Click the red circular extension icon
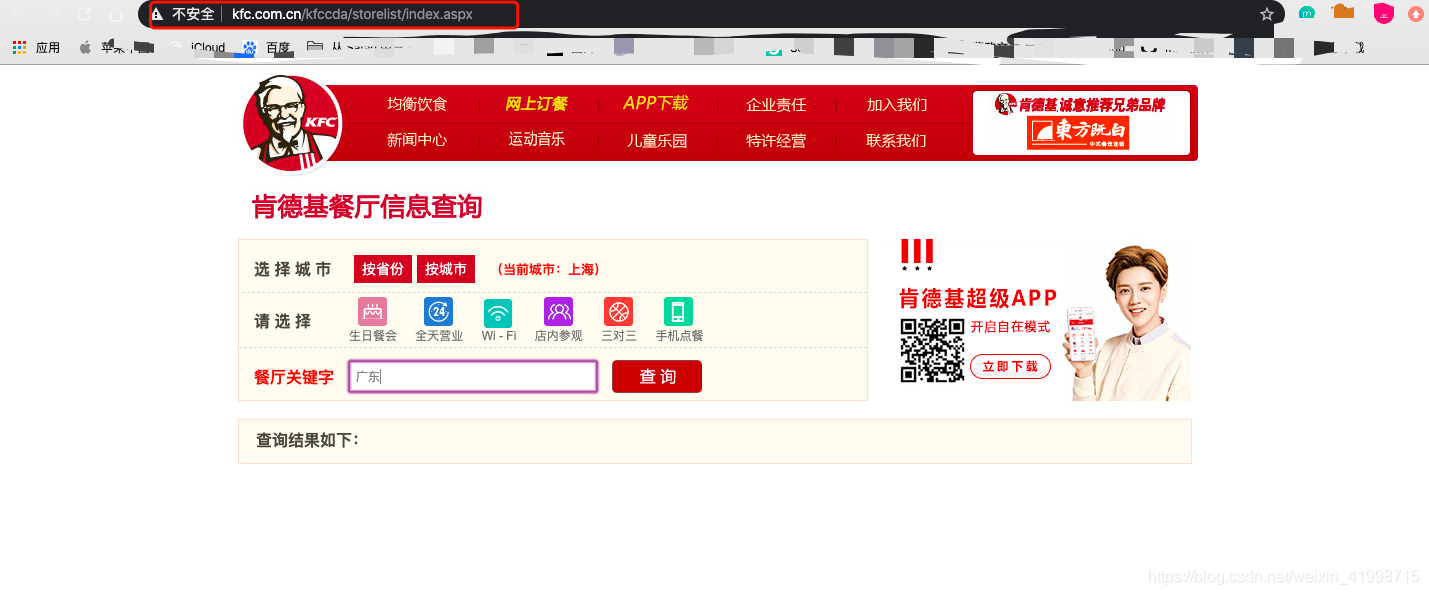1429x595 pixels. click(1416, 14)
